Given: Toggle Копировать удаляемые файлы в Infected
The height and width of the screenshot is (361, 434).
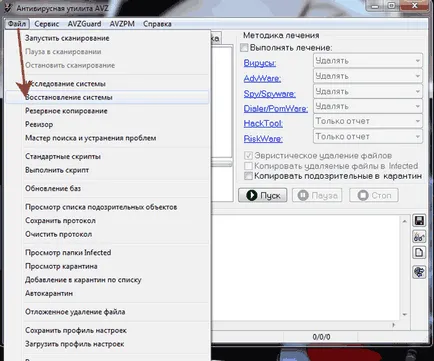Looking at the screenshot, I should pyautogui.click(x=248, y=166).
